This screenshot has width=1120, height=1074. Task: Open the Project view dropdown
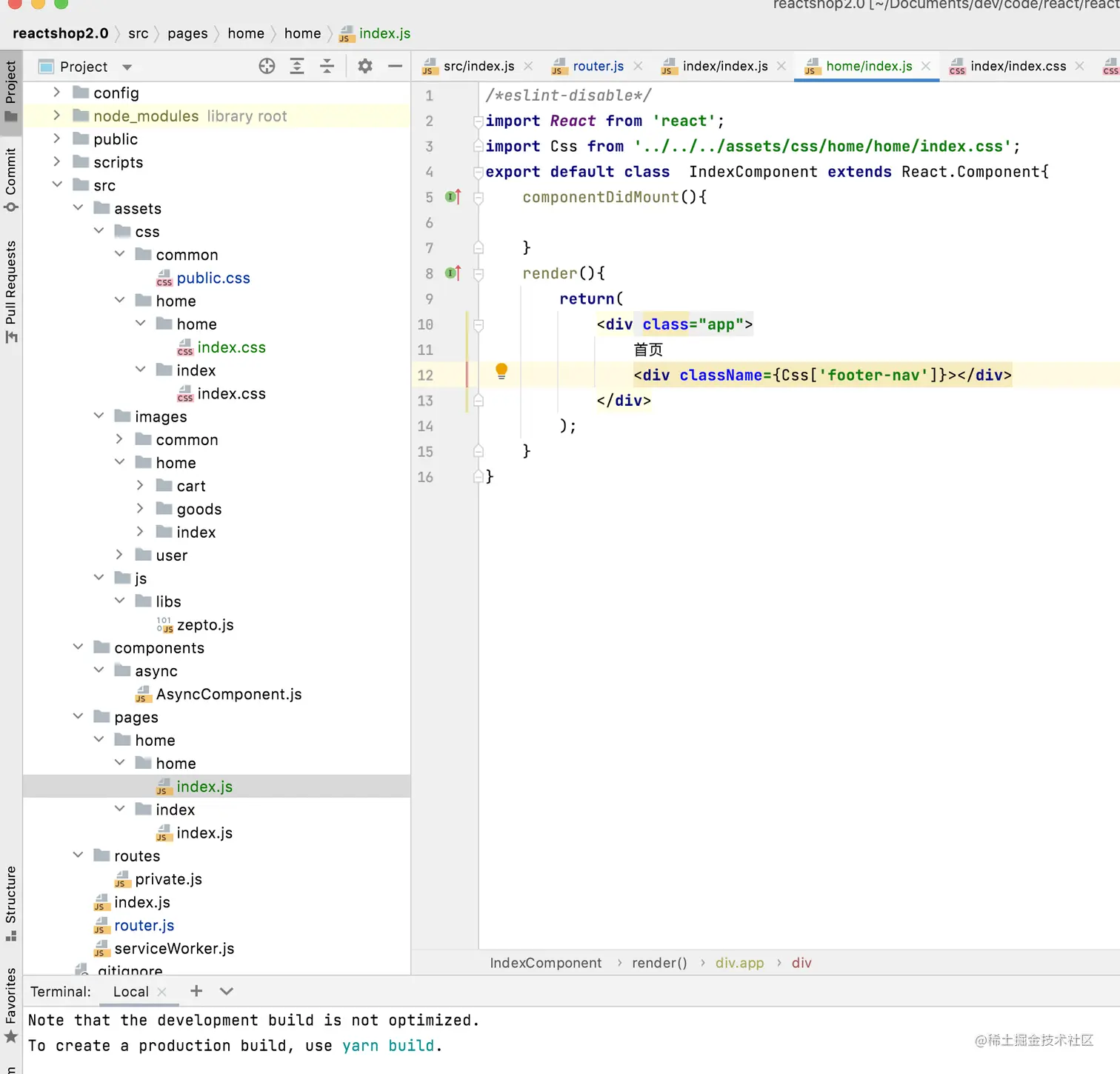127,67
